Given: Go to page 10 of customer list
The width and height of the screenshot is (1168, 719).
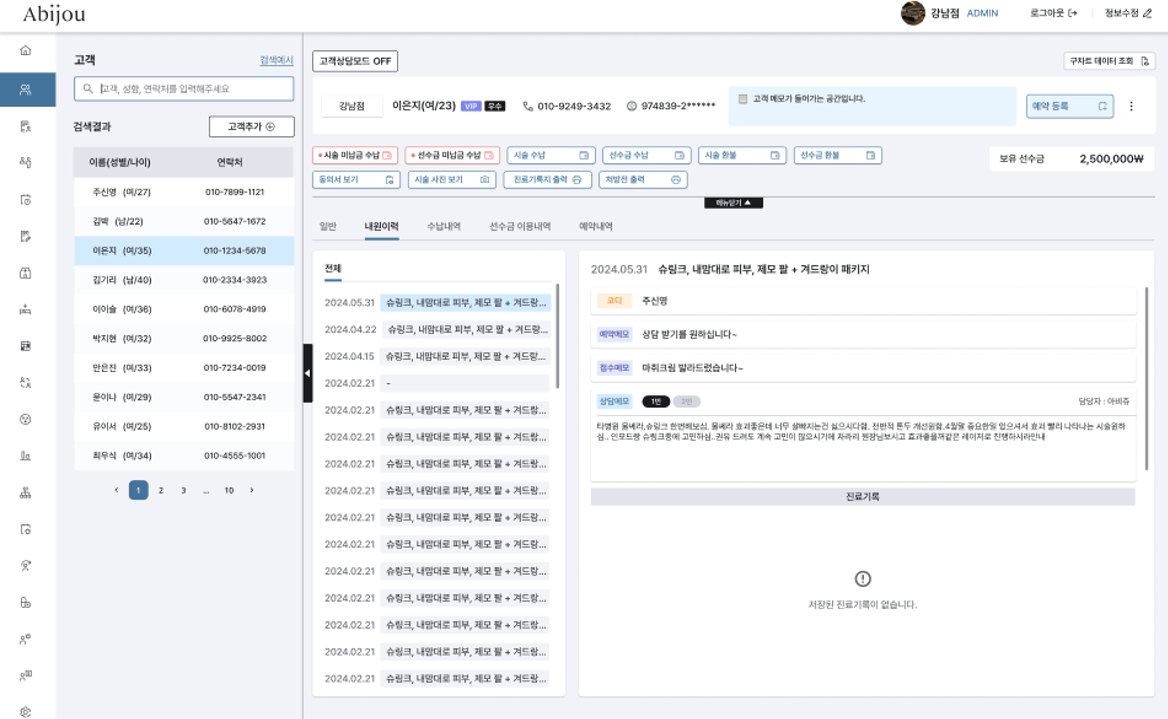Looking at the screenshot, I should (229, 490).
